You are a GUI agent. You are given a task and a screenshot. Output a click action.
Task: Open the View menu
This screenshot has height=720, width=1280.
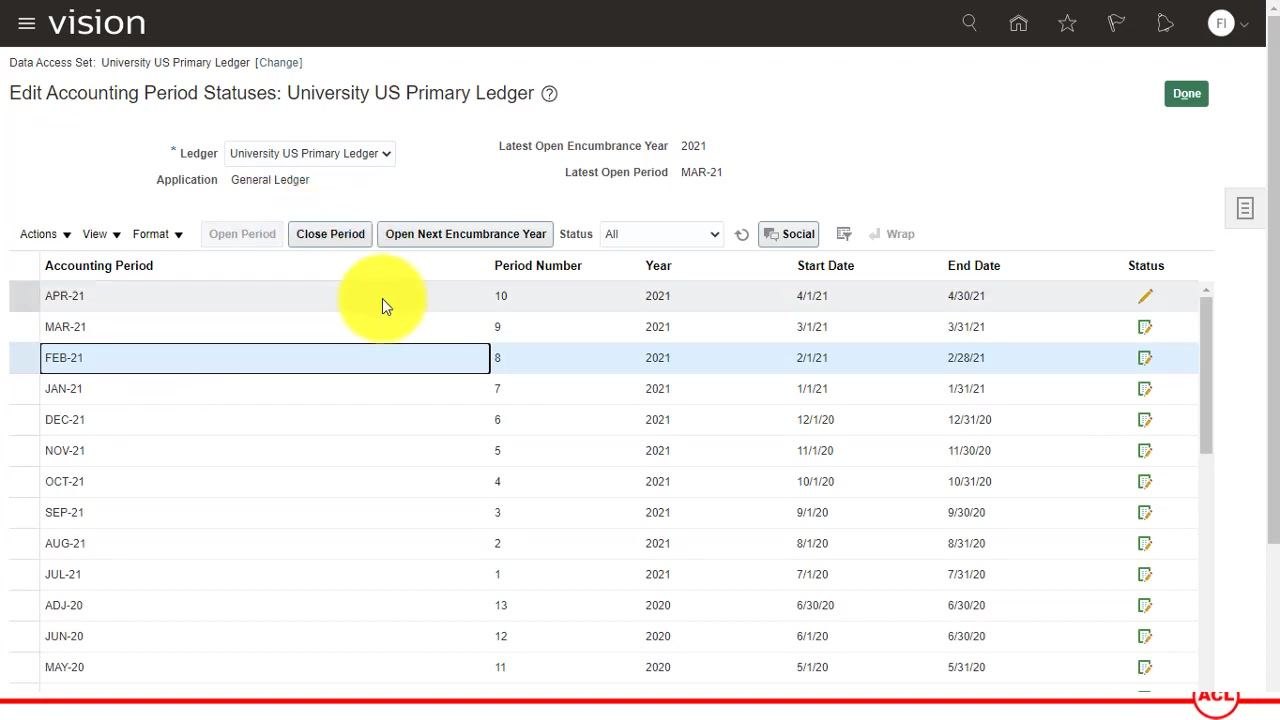point(101,234)
